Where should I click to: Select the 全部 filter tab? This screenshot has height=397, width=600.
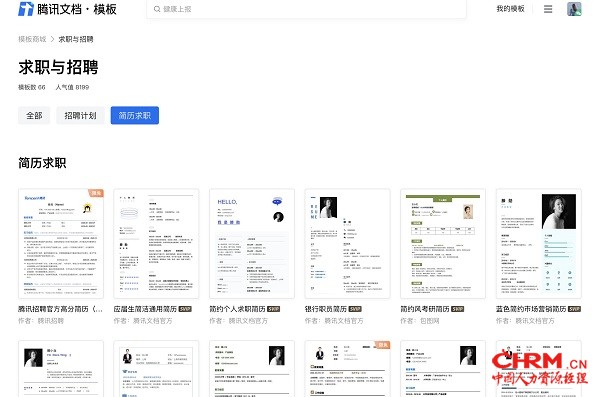[x=34, y=115]
